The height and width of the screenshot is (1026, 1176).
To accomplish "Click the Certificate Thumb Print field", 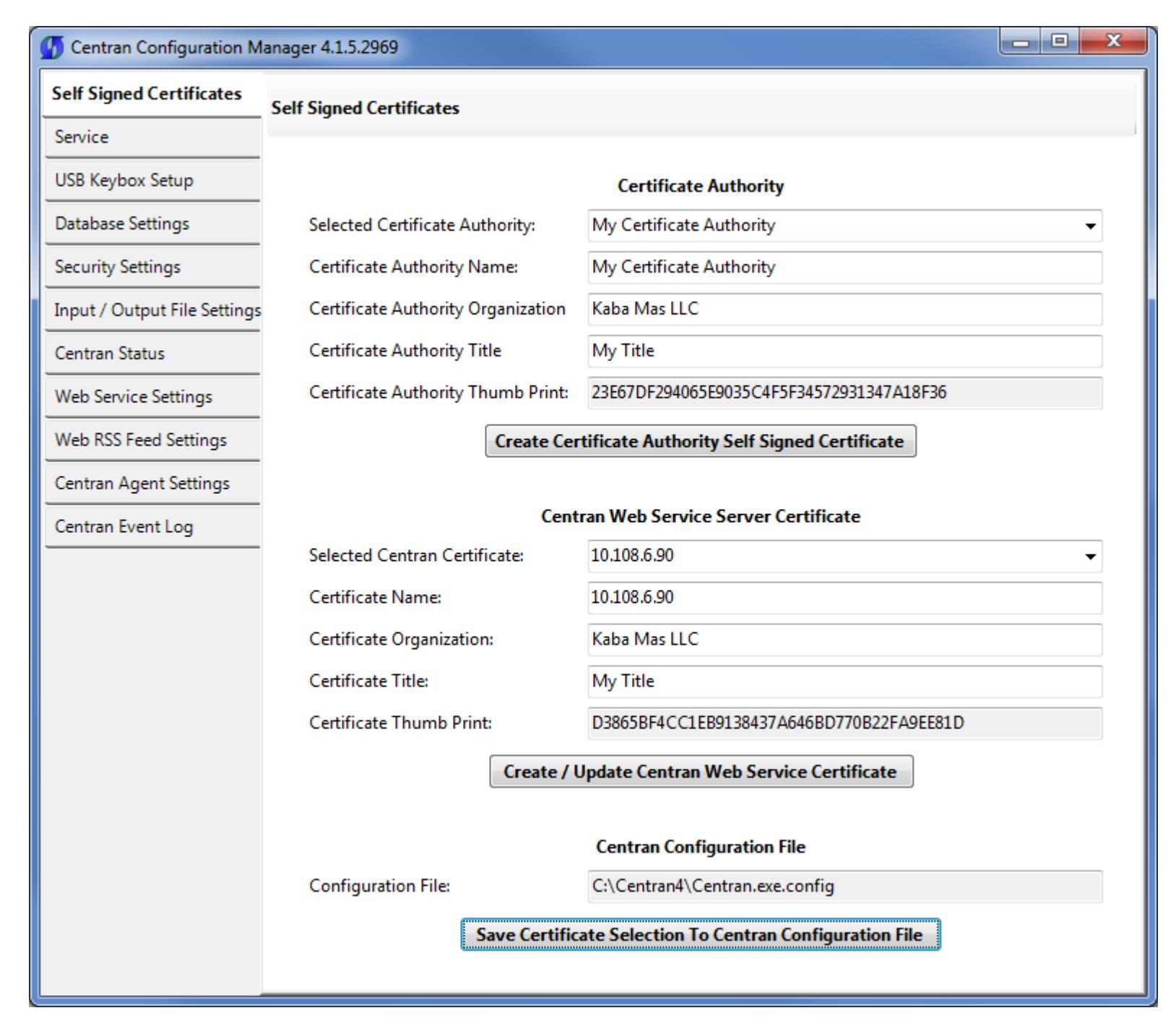I will pyautogui.click(x=845, y=723).
